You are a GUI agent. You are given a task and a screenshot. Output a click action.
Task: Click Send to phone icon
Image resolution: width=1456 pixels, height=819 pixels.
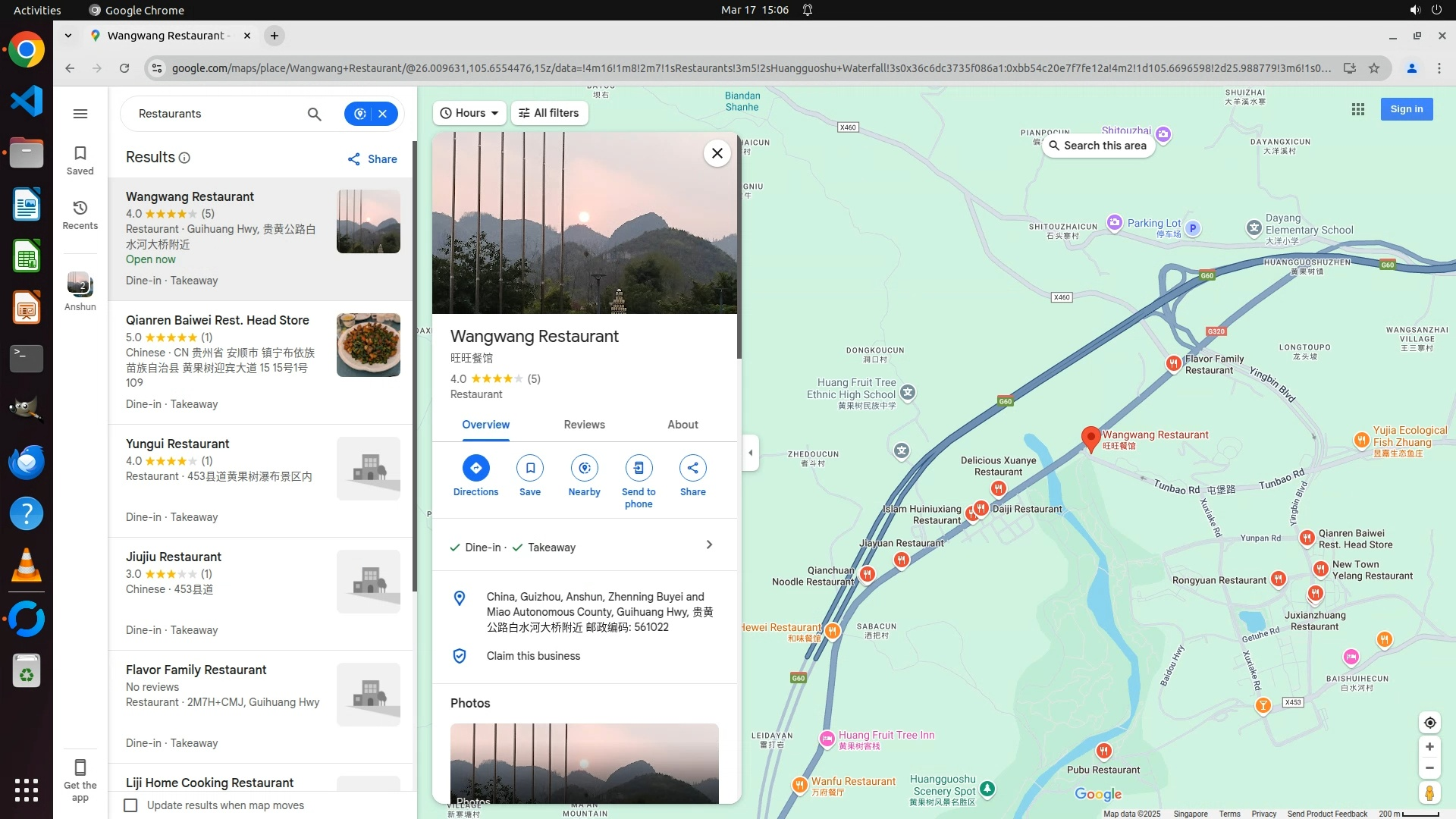click(639, 468)
